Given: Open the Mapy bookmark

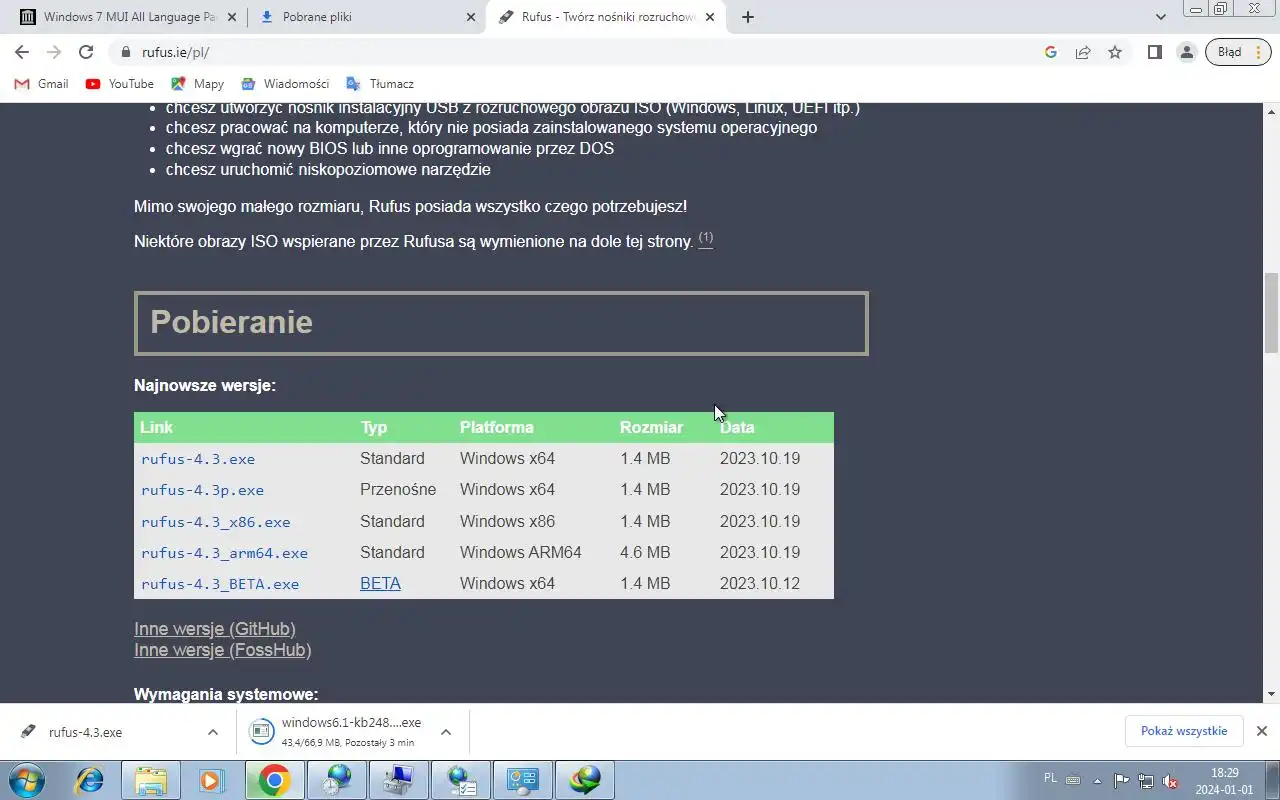Looking at the screenshot, I should click(198, 84).
